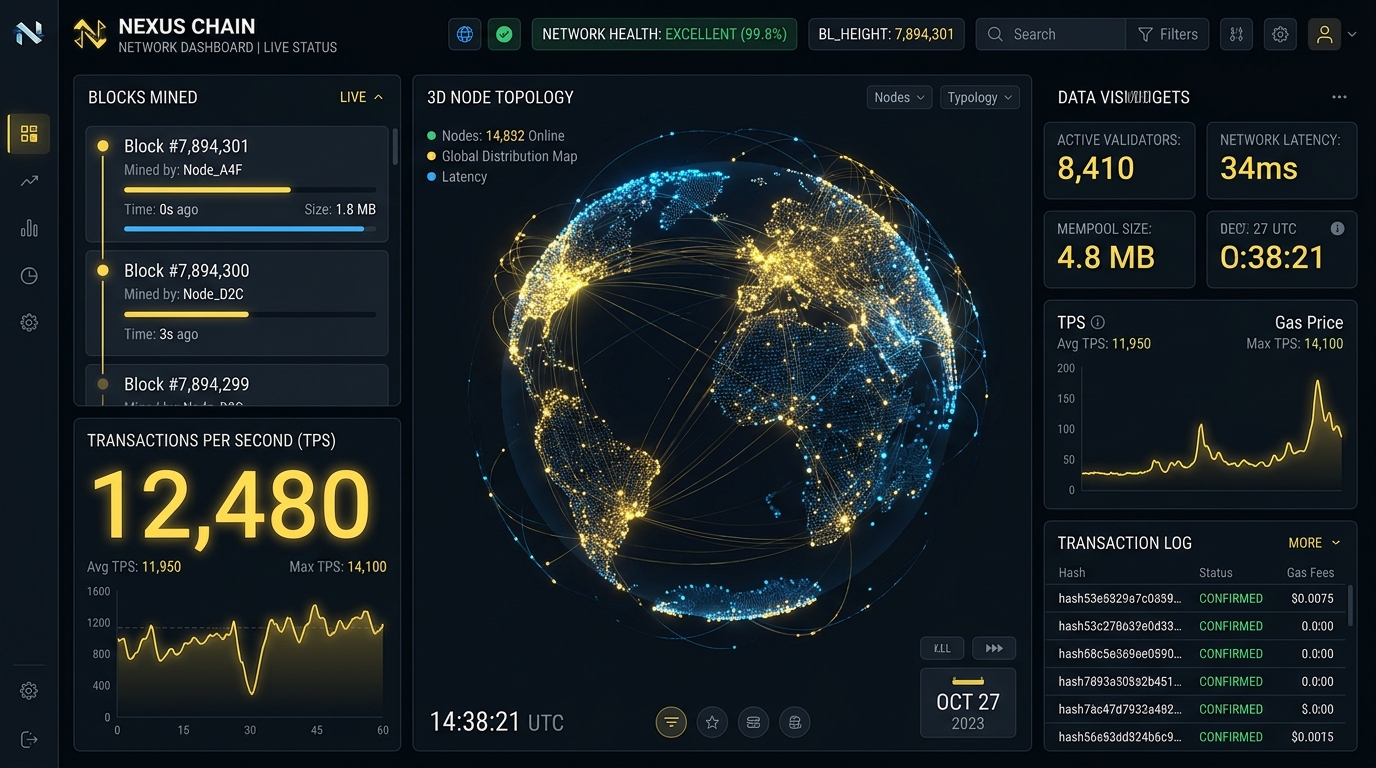
Task: Click the rightmost round icon under the globe
Action: pyautogui.click(x=795, y=722)
